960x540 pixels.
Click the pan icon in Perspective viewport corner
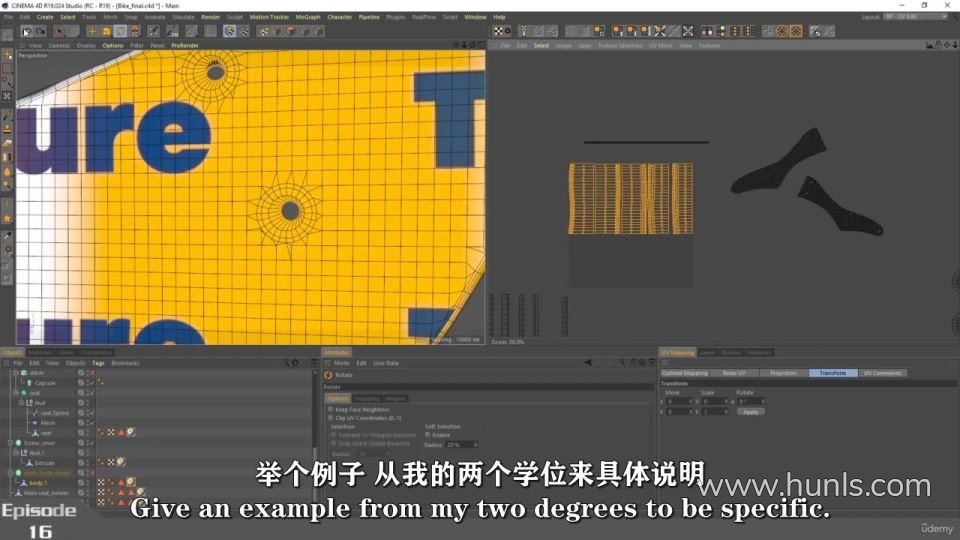456,45
